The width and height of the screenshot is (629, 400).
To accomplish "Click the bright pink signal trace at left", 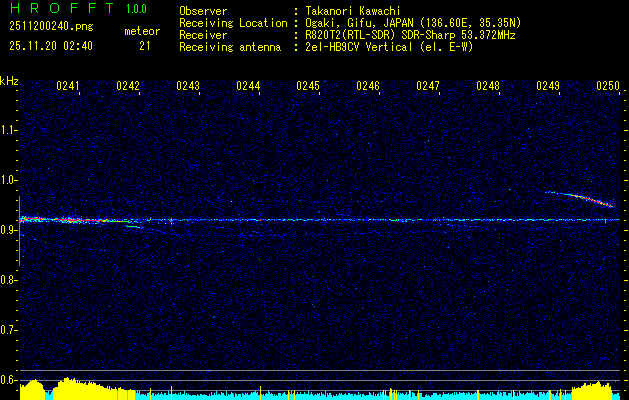I will click(x=50, y=218).
